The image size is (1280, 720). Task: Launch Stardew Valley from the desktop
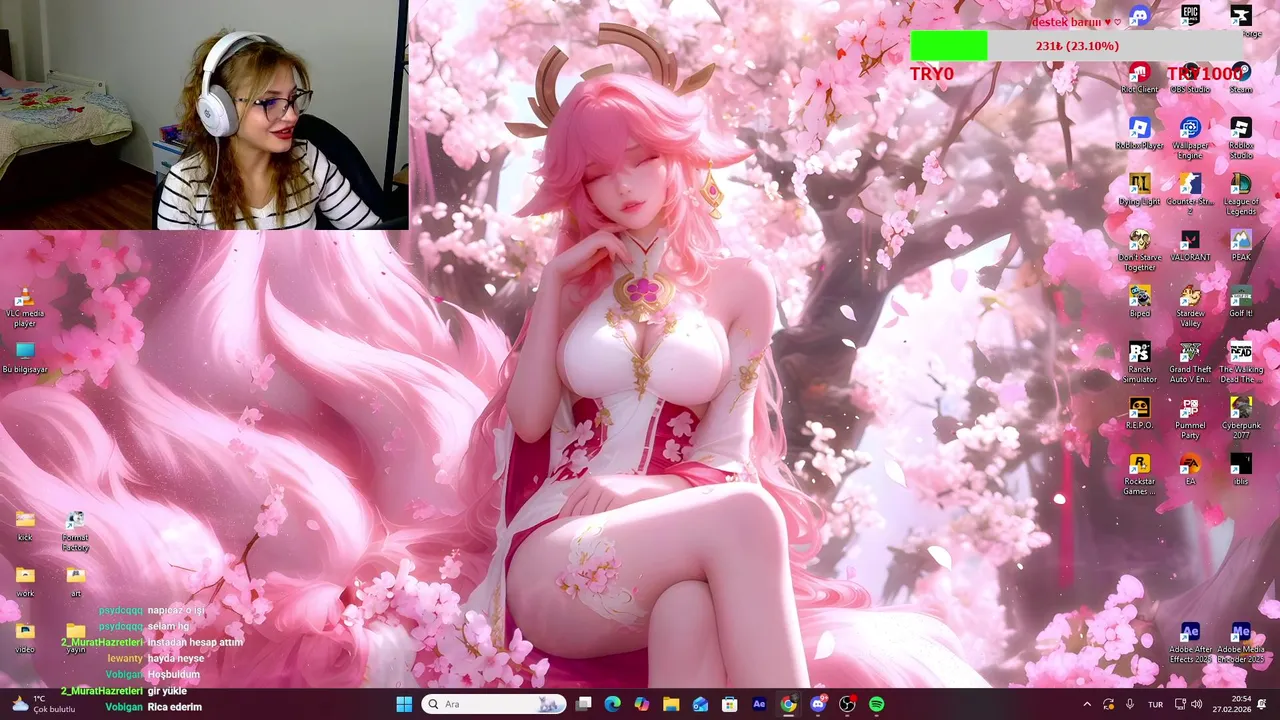point(1190,307)
